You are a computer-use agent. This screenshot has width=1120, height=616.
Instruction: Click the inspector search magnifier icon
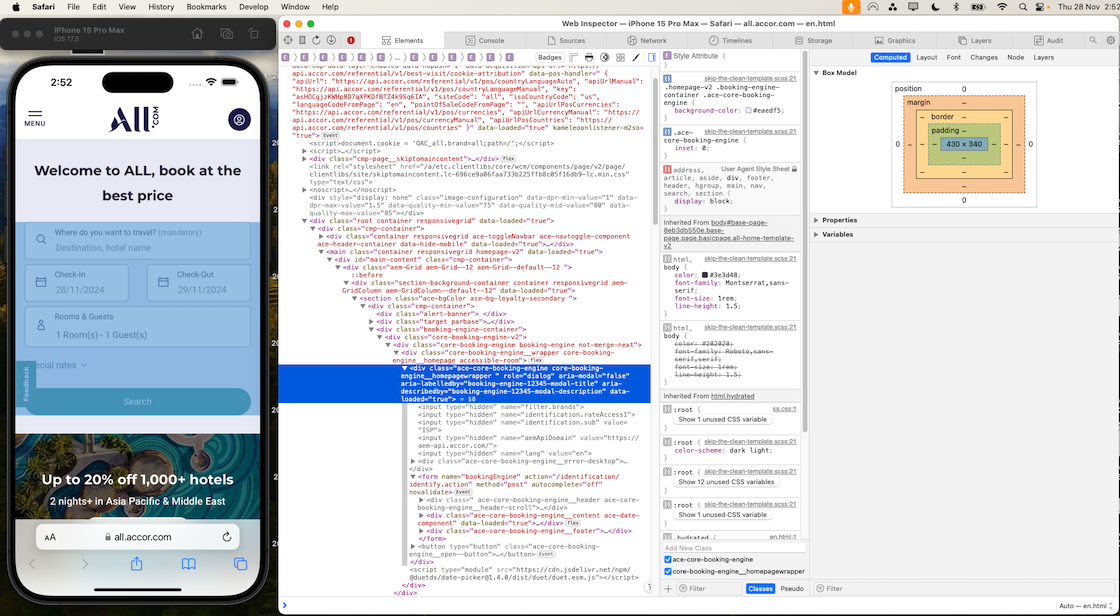pos(1092,40)
